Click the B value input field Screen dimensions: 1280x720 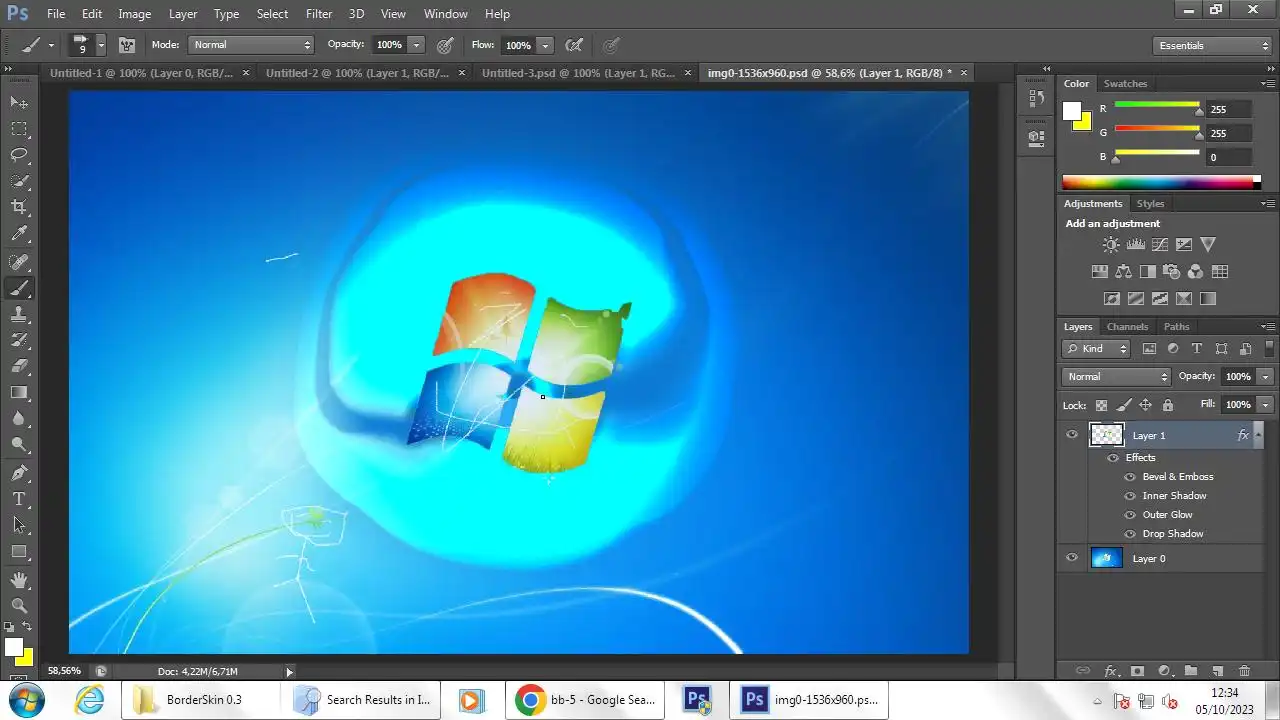click(x=1228, y=157)
